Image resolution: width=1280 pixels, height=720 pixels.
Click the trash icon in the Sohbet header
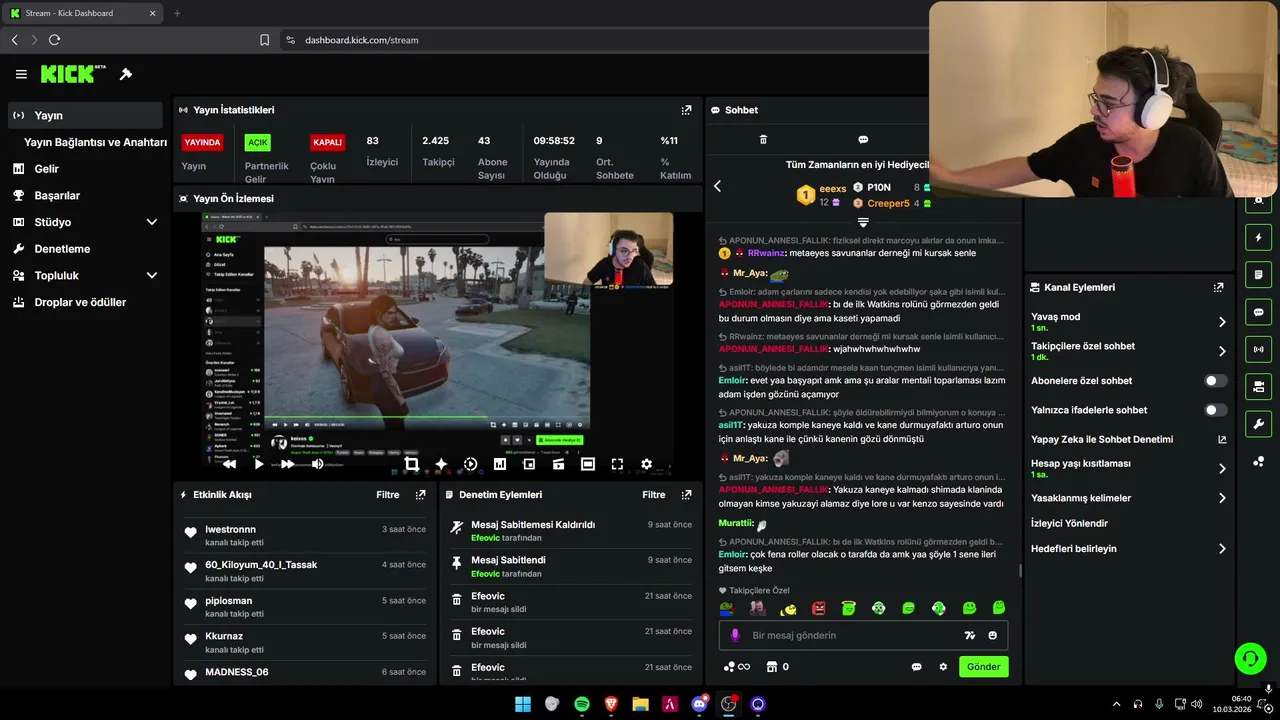click(x=763, y=140)
